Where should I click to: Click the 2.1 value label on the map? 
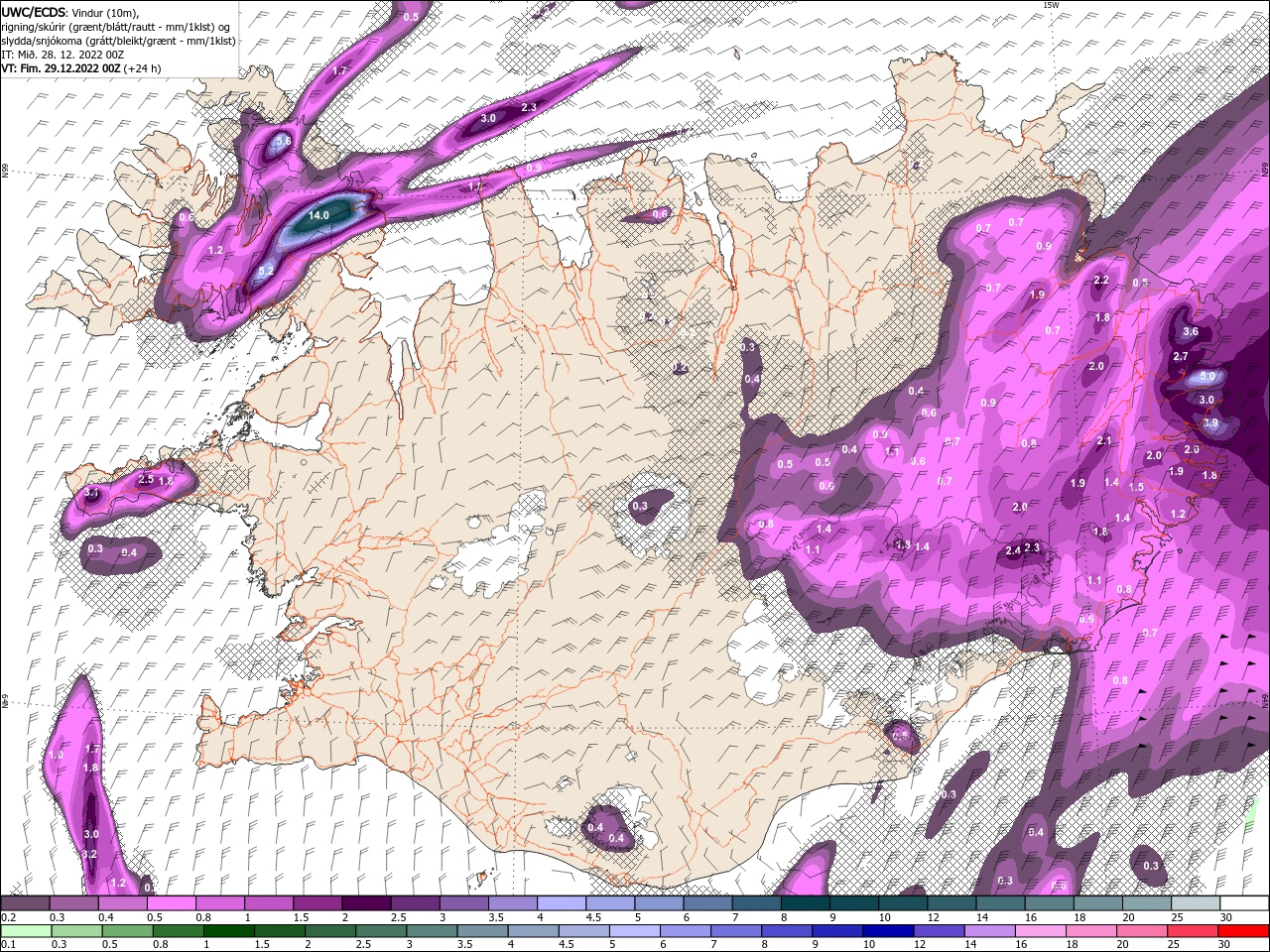pos(1104,441)
